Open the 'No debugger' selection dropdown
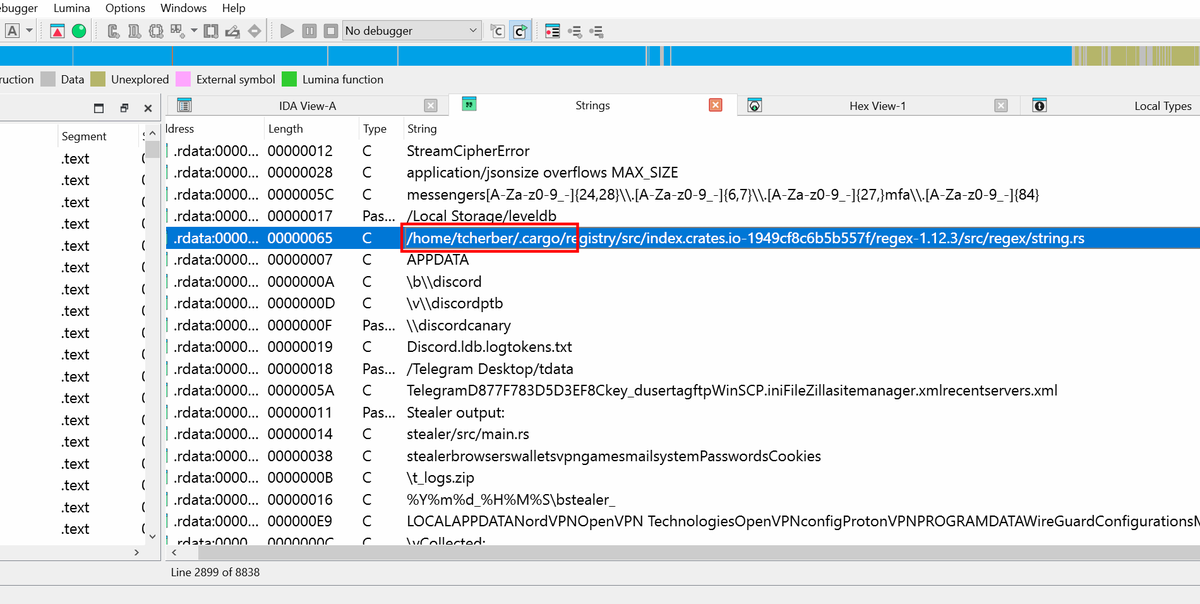The image size is (1200, 604). pyautogui.click(x=411, y=31)
